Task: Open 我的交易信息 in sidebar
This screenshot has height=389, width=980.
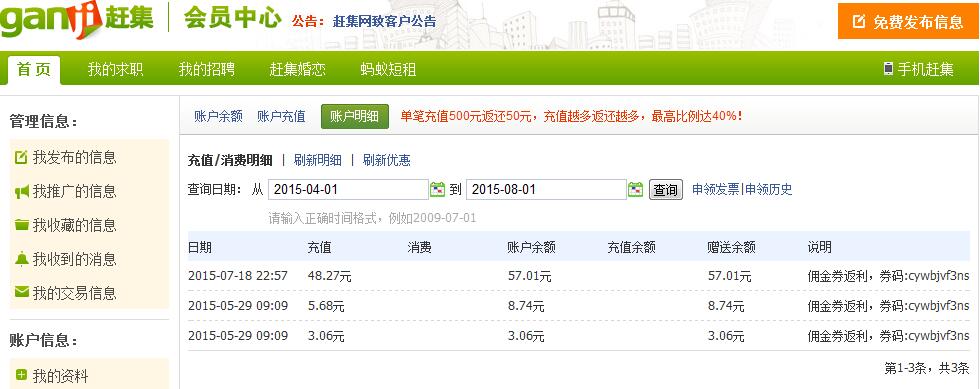Action: tap(74, 293)
